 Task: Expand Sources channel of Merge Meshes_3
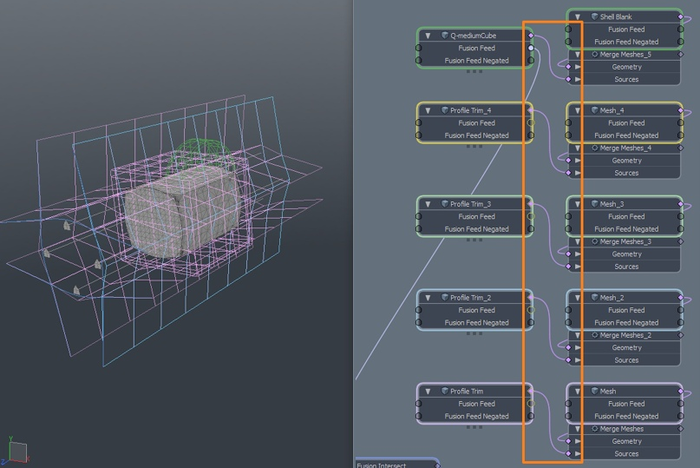point(576,267)
